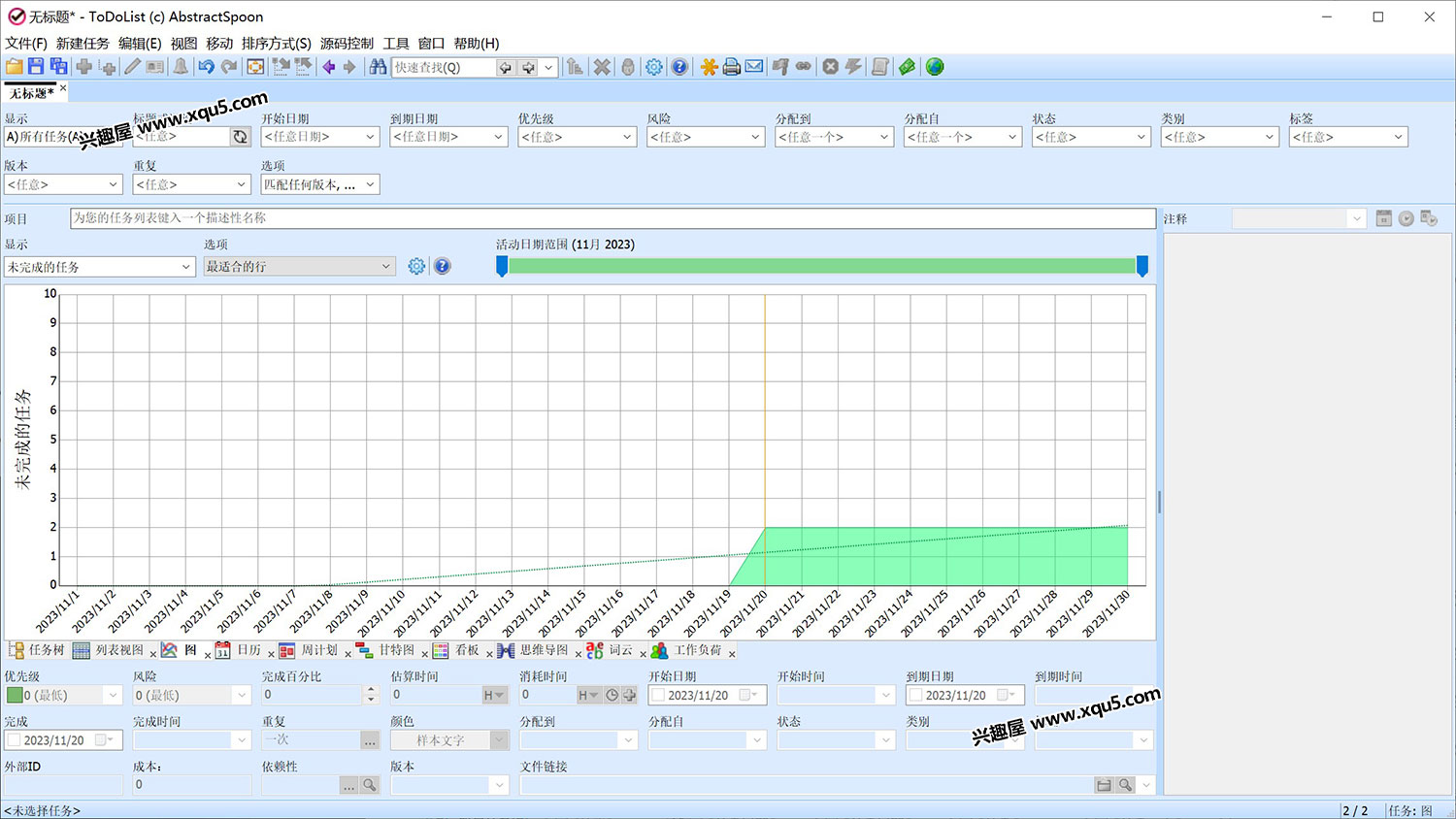Toggle the 到期日期 checkbox at 2023/11/20
The image size is (1456, 819).
pos(915,695)
